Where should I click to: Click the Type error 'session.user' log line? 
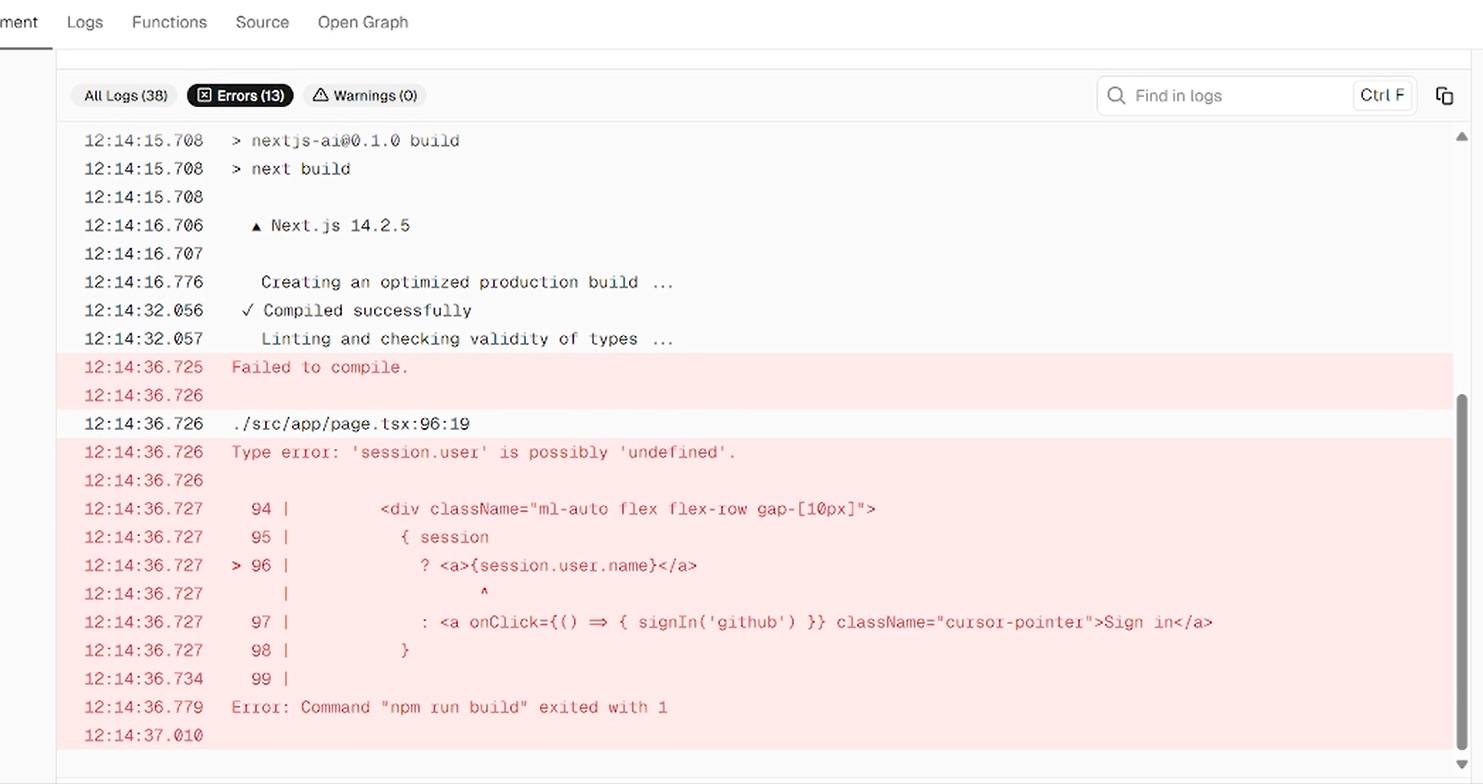pos(754,452)
